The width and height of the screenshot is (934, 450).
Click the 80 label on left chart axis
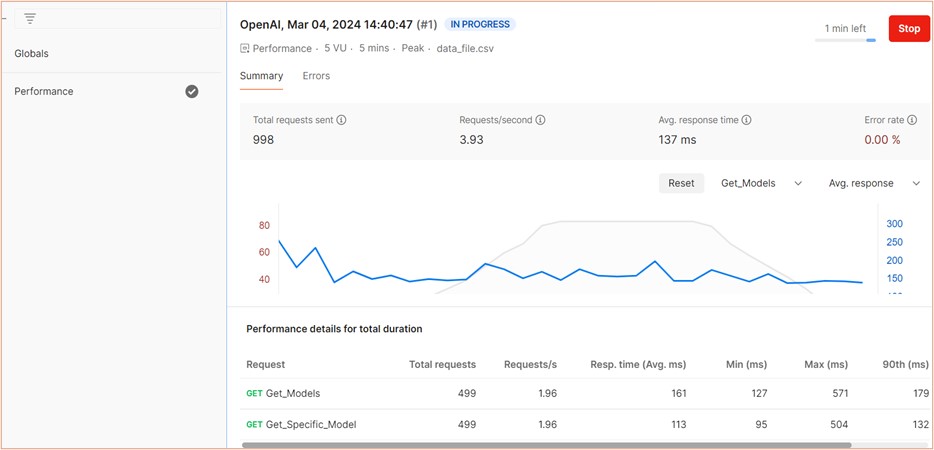point(264,225)
